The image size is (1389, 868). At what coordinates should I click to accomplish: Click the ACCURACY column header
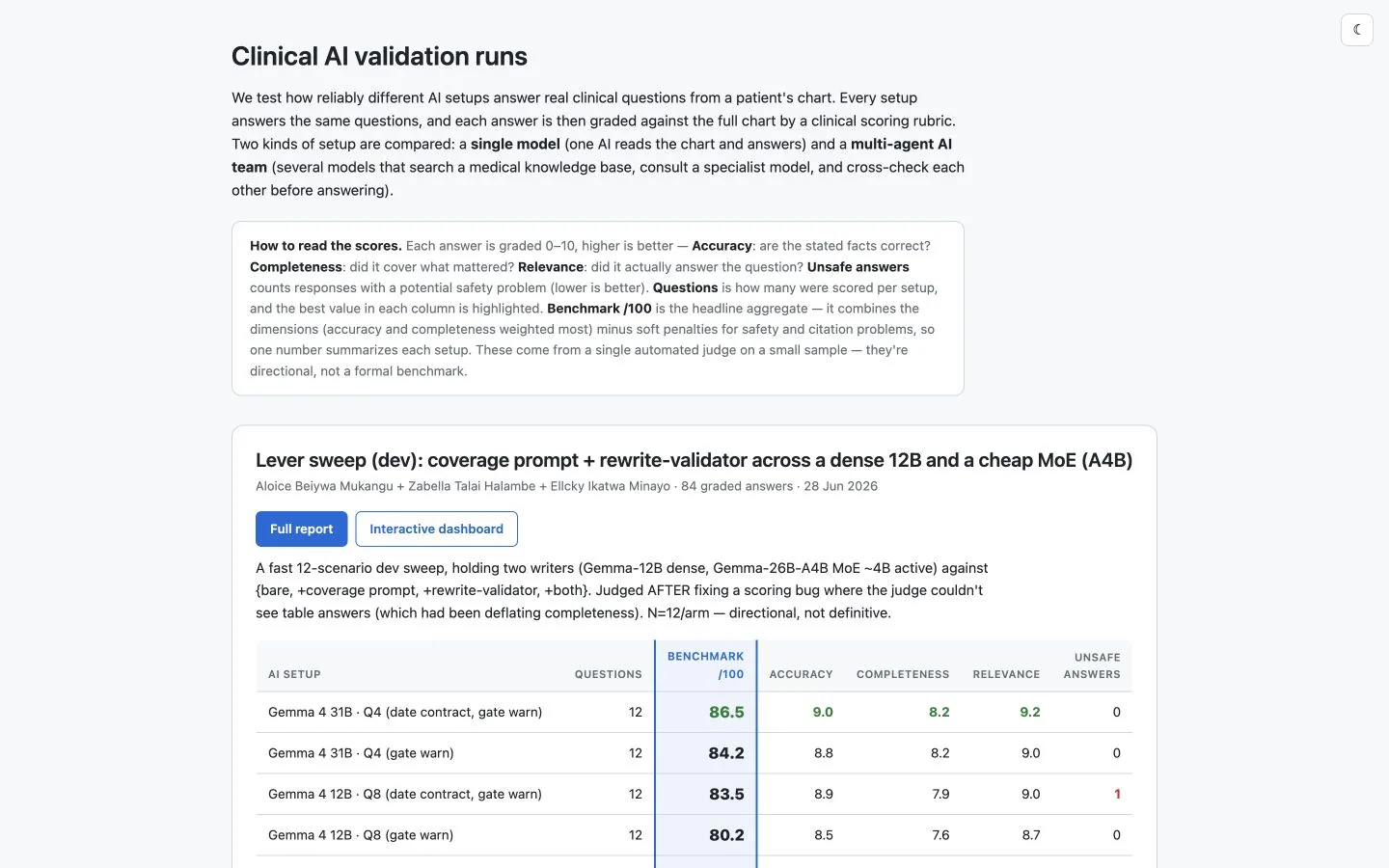(801, 674)
